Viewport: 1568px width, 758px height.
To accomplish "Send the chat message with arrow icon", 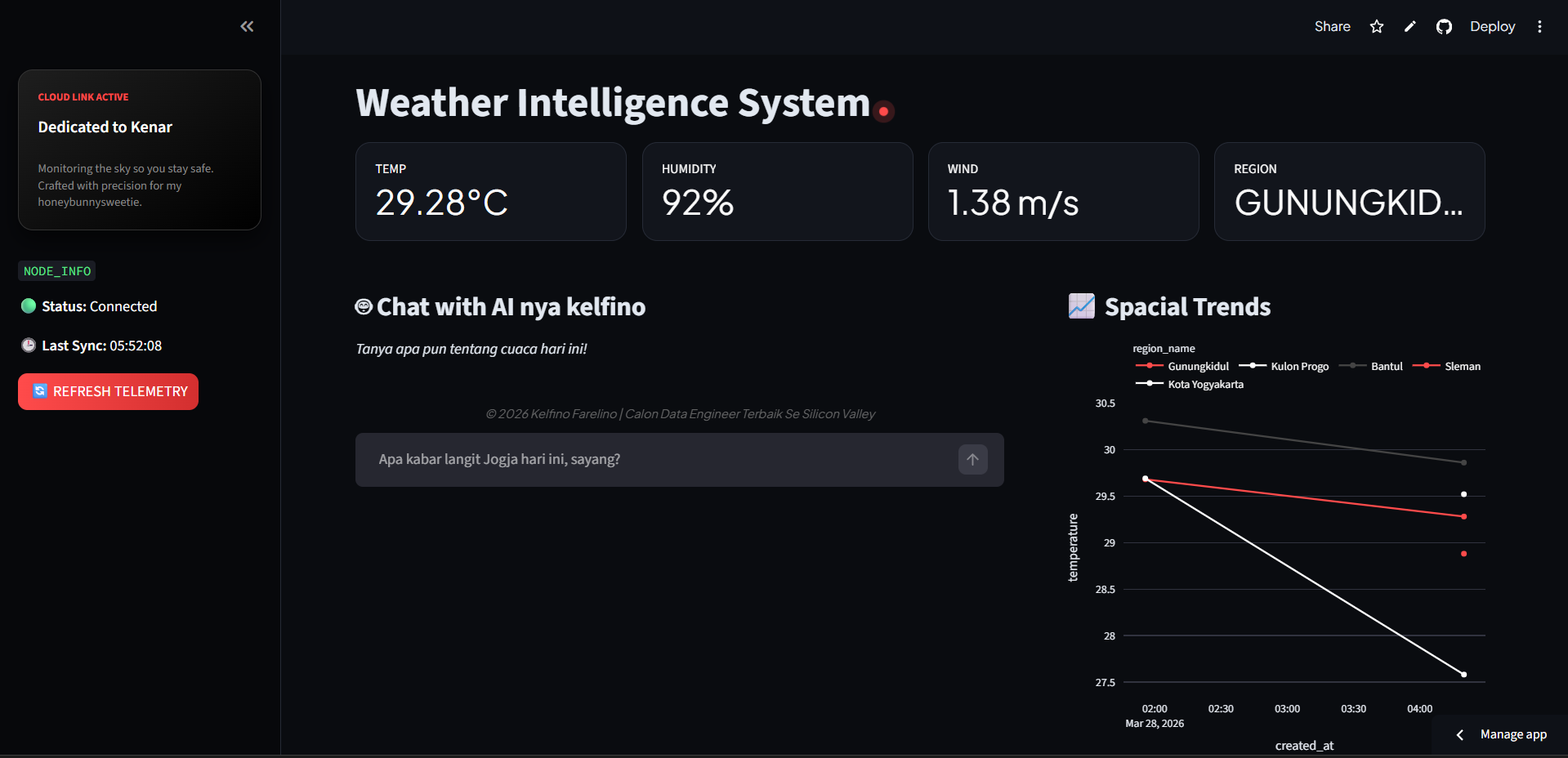I will [x=972, y=460].
